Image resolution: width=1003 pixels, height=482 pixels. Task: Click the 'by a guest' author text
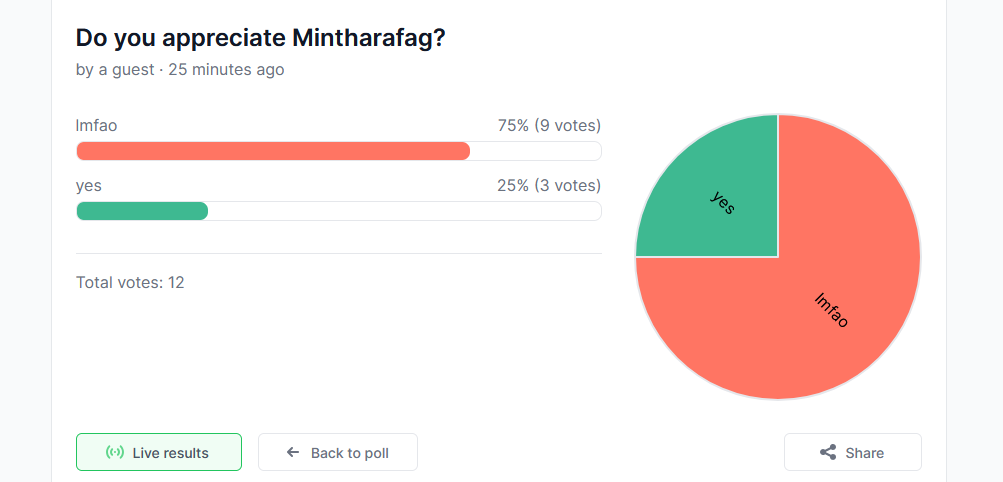pos(115,69)
